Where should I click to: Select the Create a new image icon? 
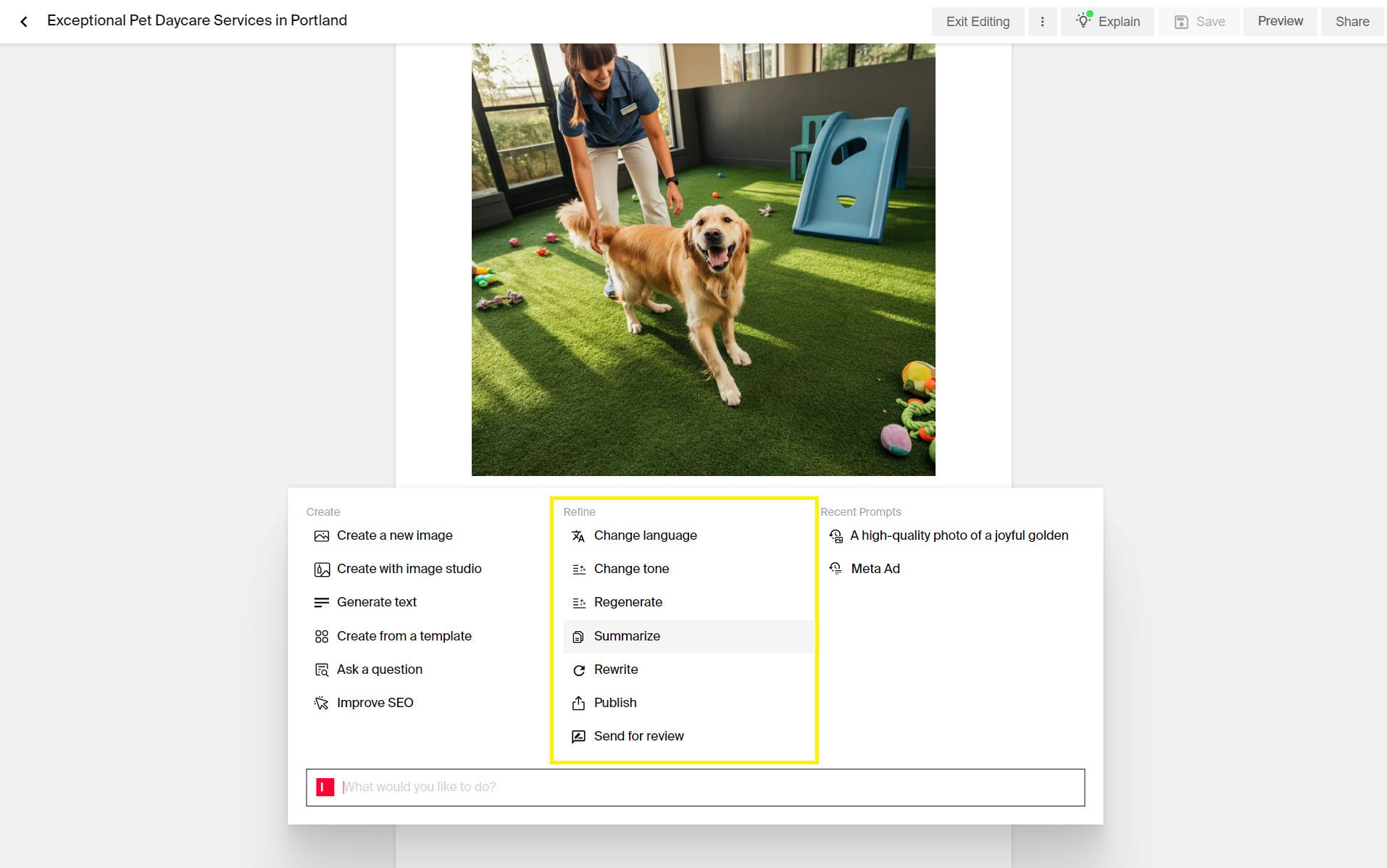click(x=321, y=535)
